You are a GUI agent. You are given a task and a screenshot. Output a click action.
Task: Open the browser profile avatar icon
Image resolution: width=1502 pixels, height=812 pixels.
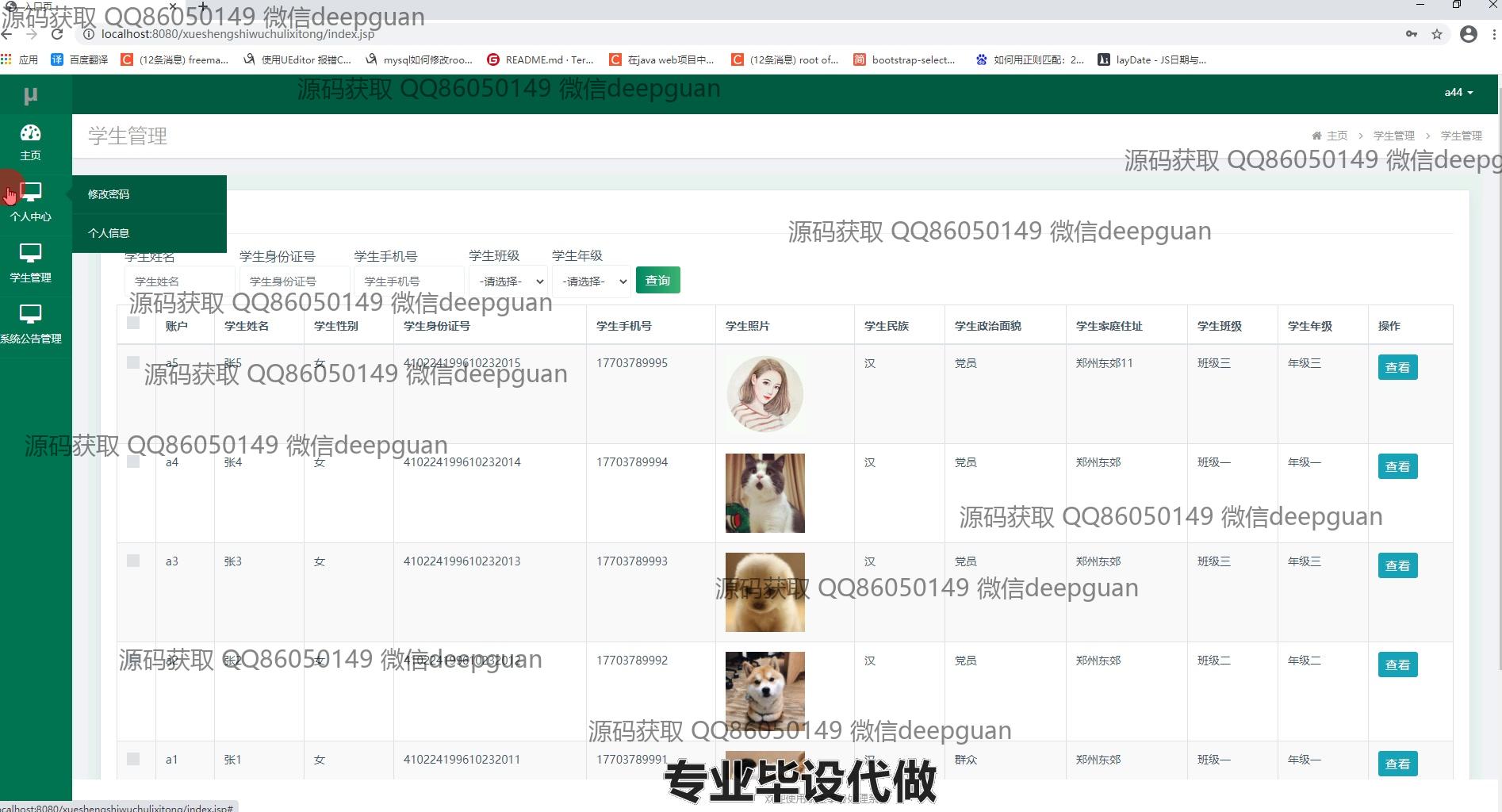1468,34
